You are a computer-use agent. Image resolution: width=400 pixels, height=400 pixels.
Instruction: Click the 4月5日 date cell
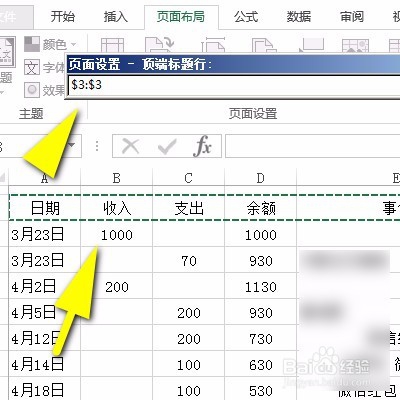pyautogui.click(x=45, y=312)
